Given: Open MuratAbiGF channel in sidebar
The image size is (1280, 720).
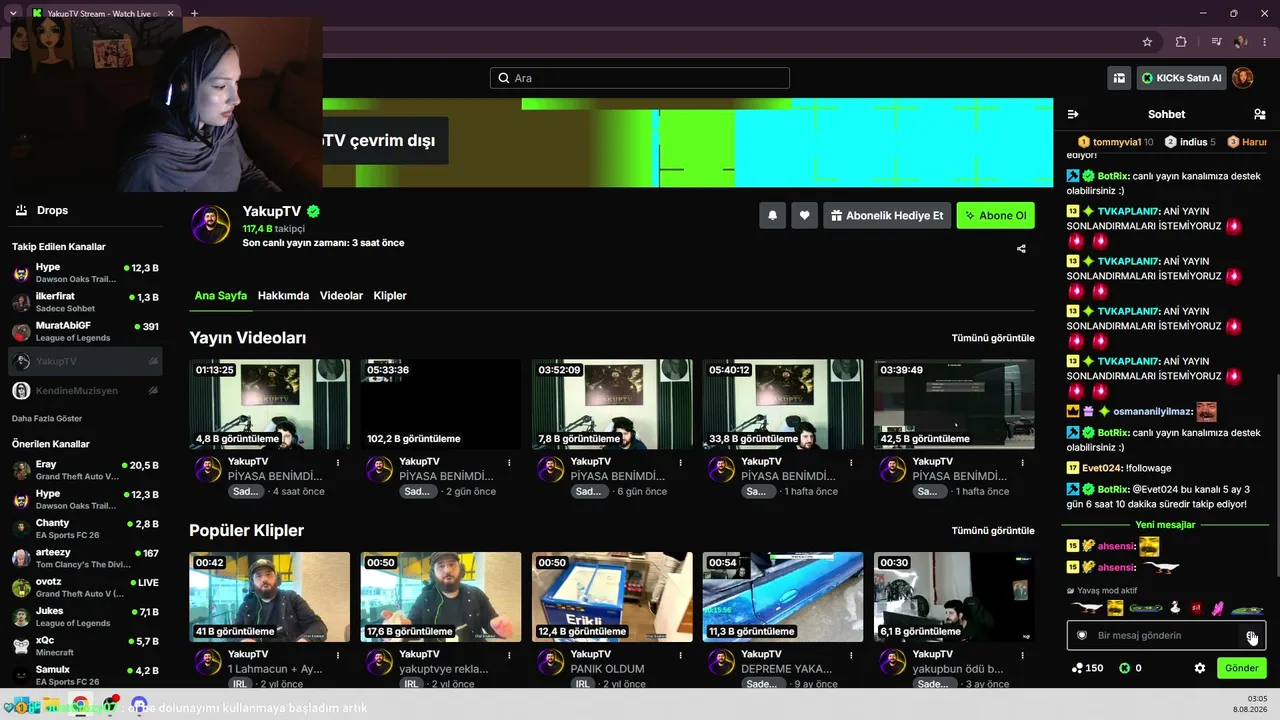Looking at the screenshot, I should pyautogui.click(x=85, y=331).
